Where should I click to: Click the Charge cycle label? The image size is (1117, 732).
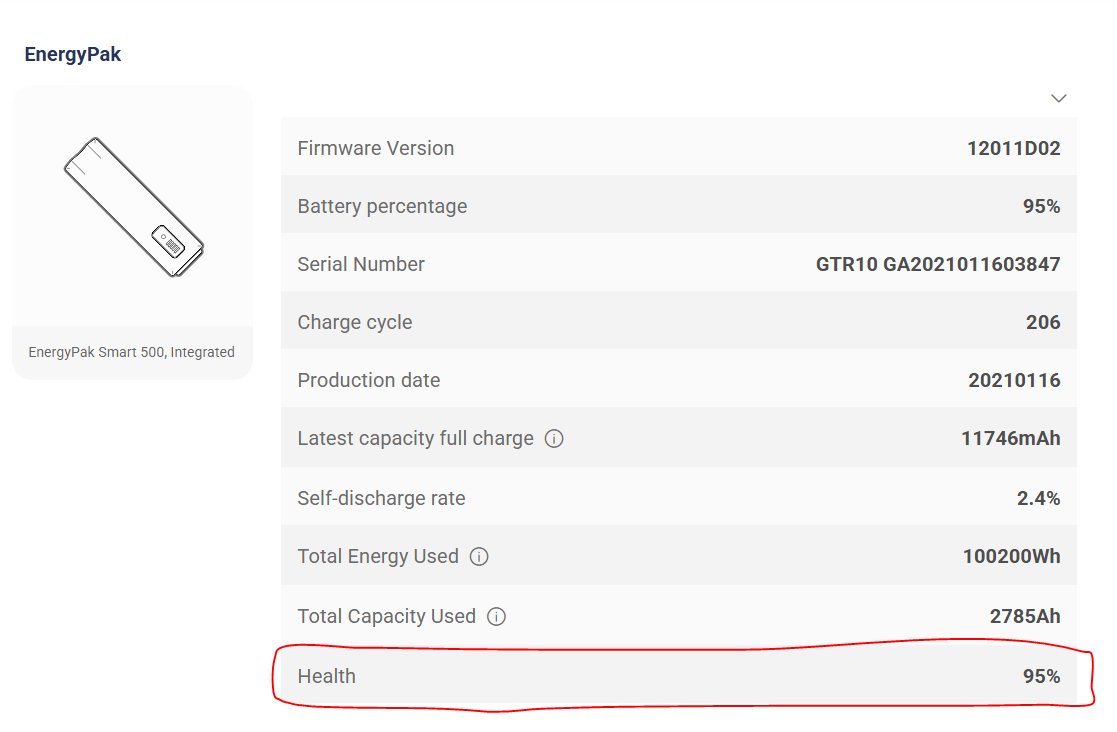[354, 322]
